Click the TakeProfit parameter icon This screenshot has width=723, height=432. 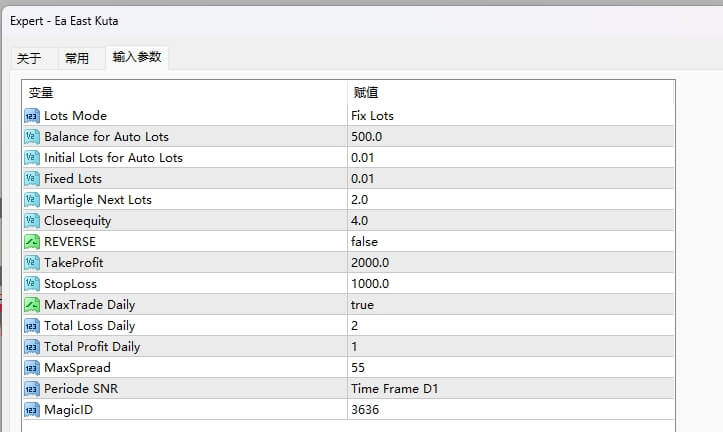(31, 263)
